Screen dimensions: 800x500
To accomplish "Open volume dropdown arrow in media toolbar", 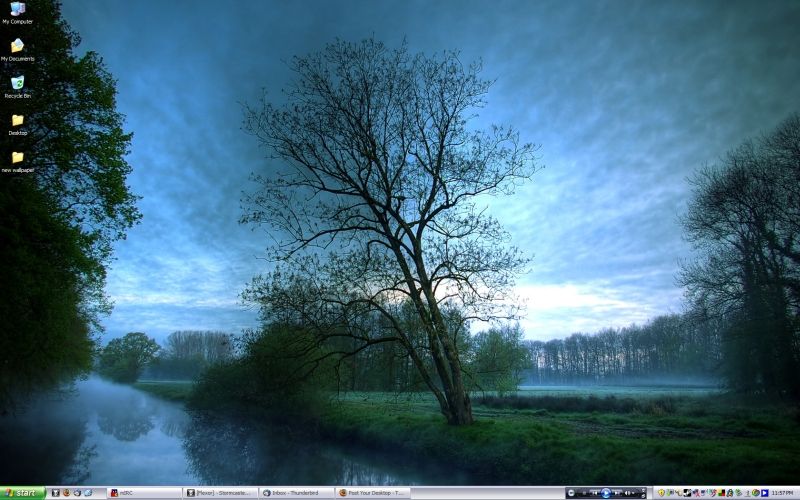I will tap(633, 493).
